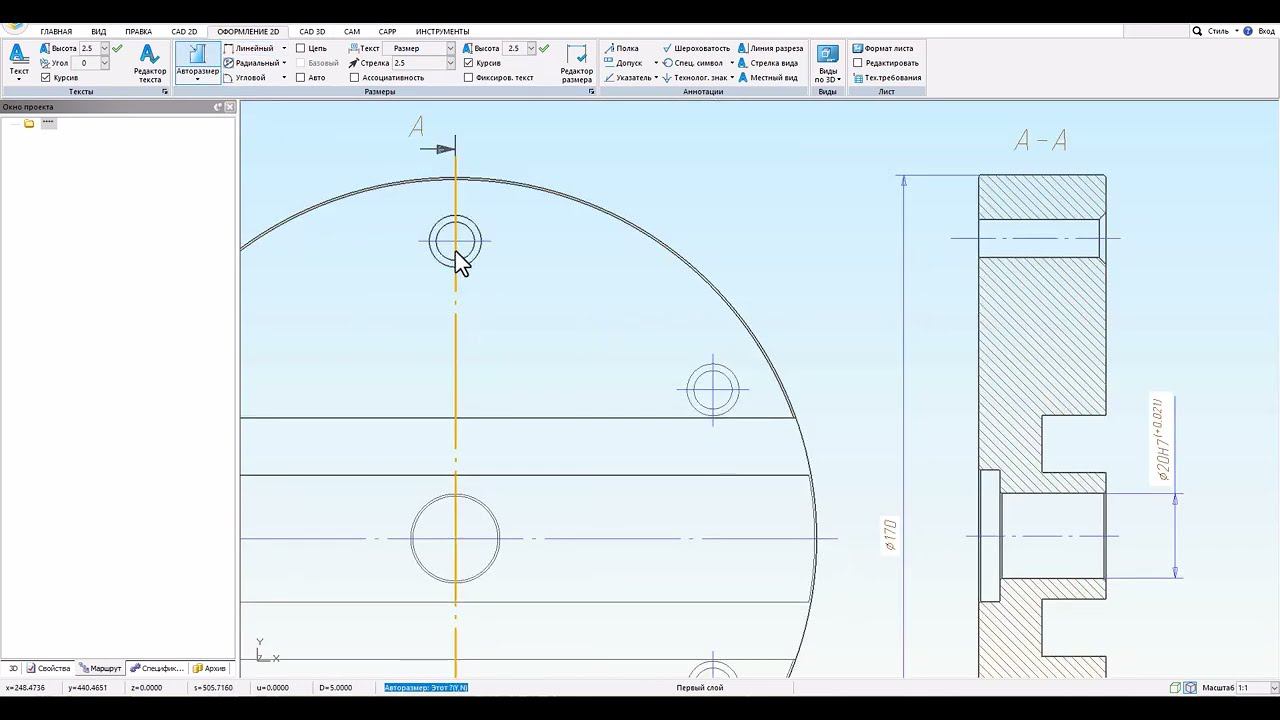1280x720 pixels.
Task: Enable the Авто checkbox
Action: pyautogui.click(x=301, y=77)
